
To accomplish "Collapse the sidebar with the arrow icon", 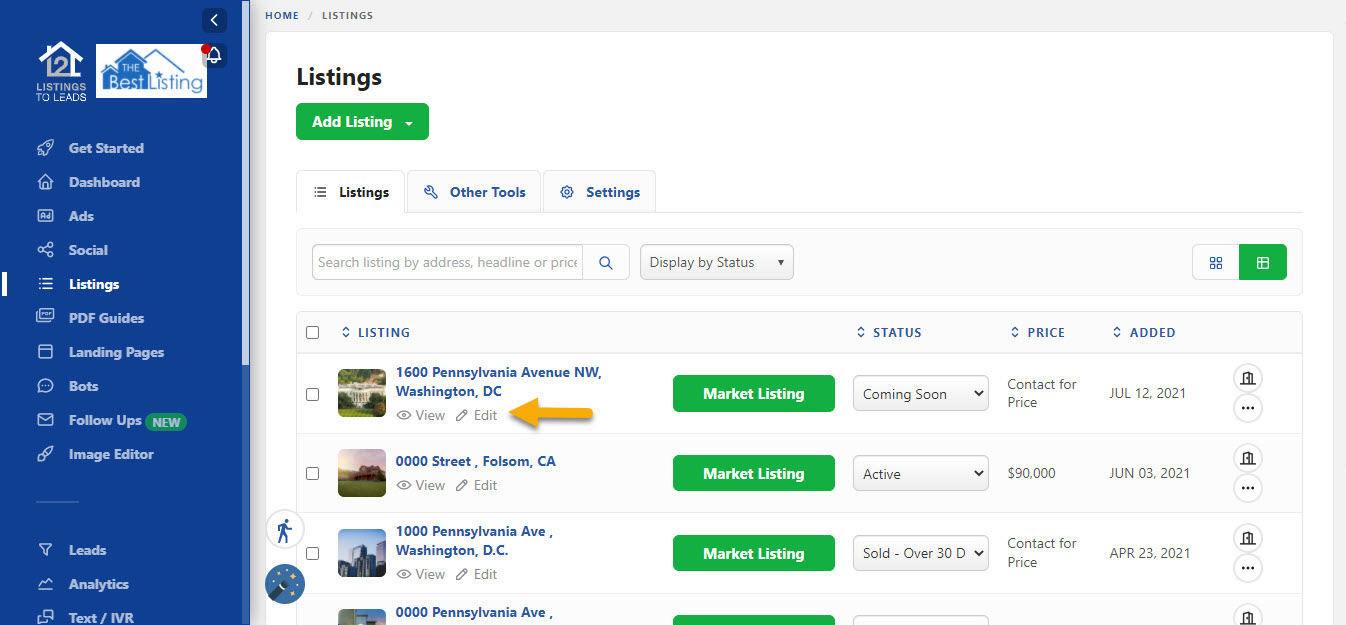I will pyautogui.click(x=214, y=20).
